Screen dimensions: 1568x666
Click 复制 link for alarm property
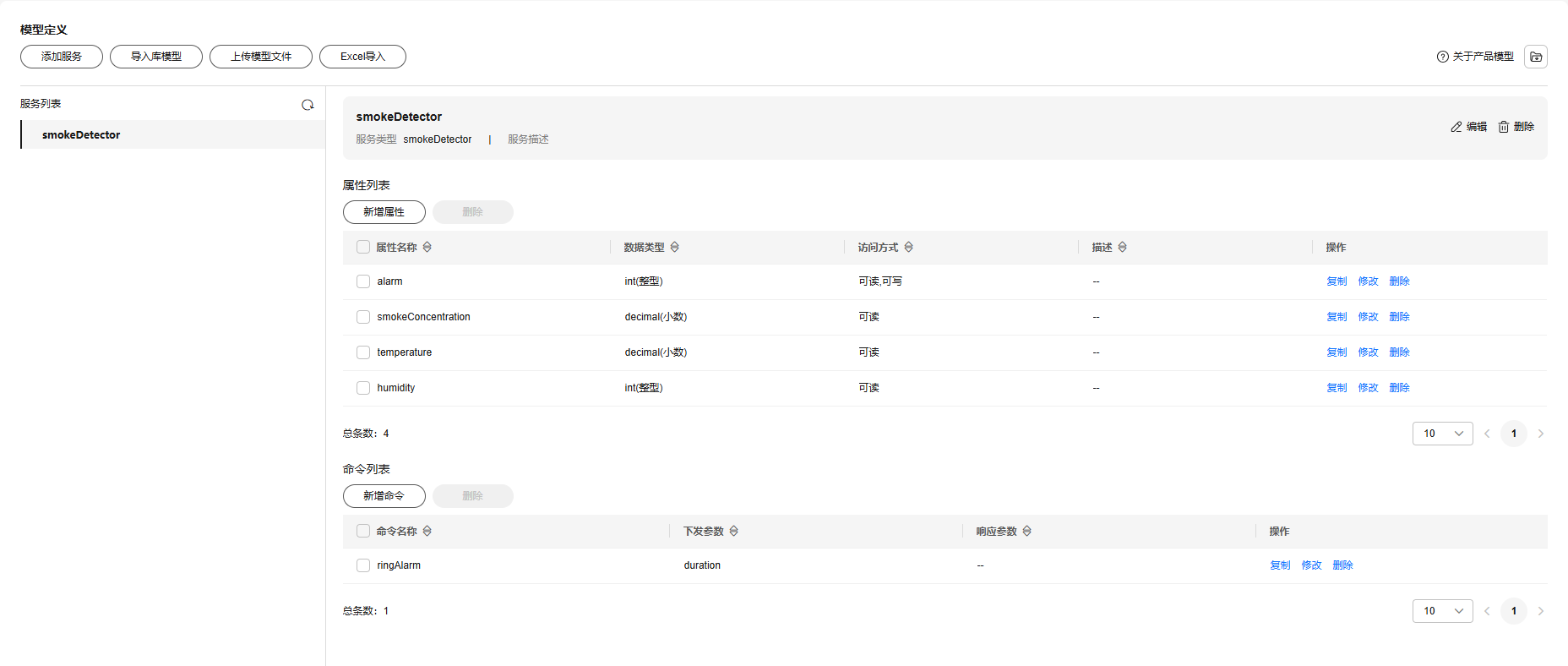point(1337,281)
